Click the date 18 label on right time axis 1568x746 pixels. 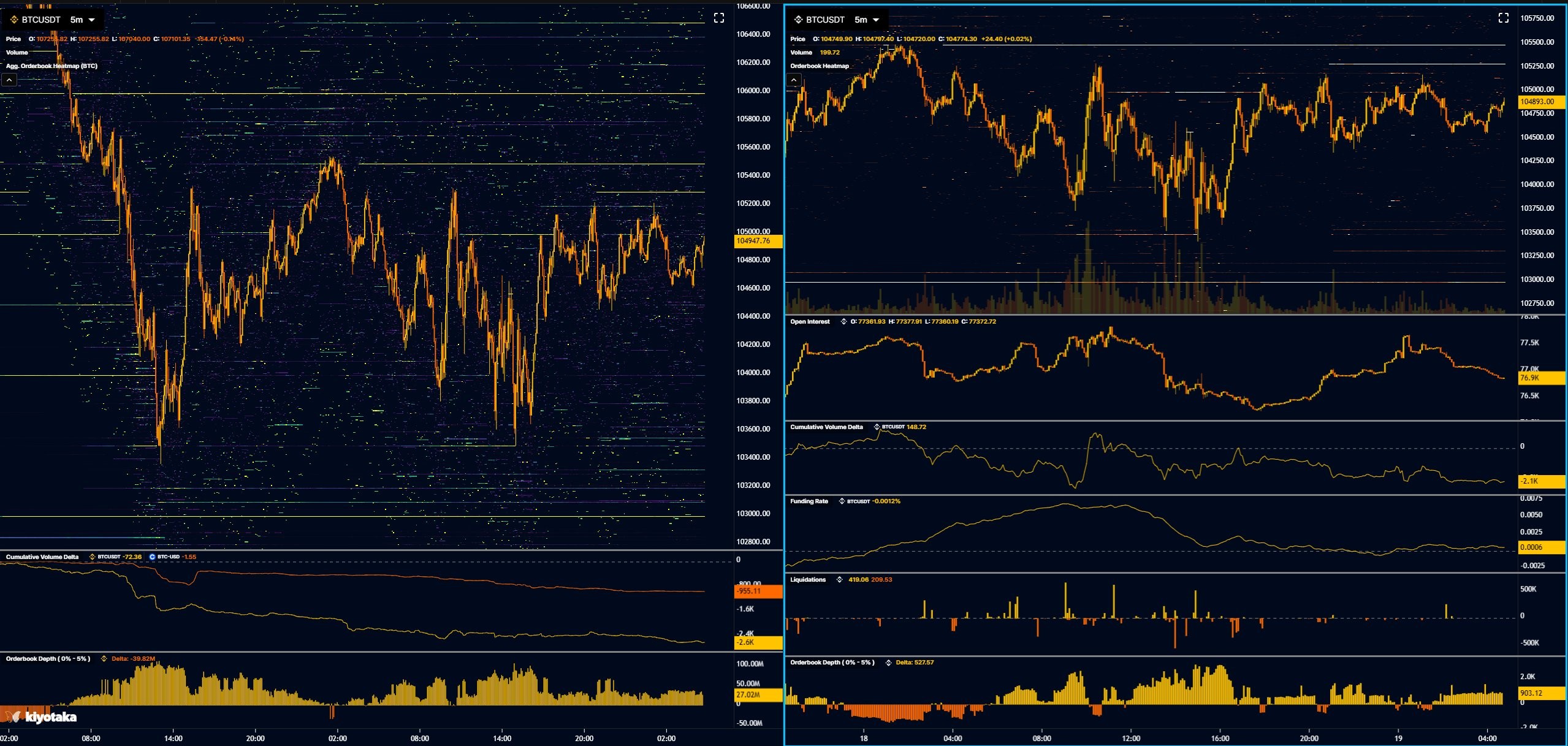864,738
